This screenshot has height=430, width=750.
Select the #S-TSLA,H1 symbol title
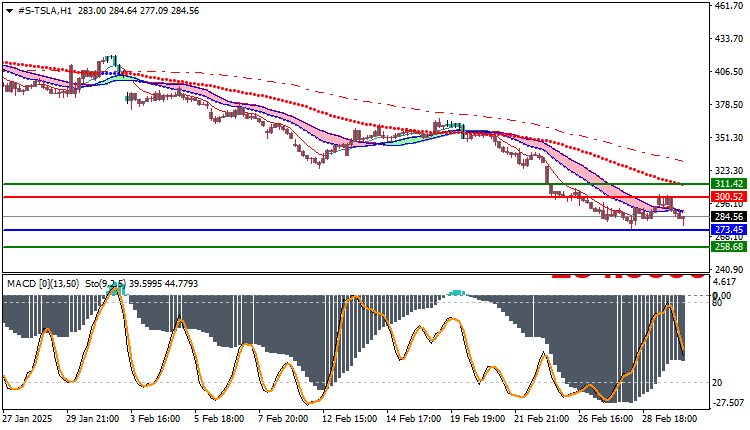pos(45,11)
